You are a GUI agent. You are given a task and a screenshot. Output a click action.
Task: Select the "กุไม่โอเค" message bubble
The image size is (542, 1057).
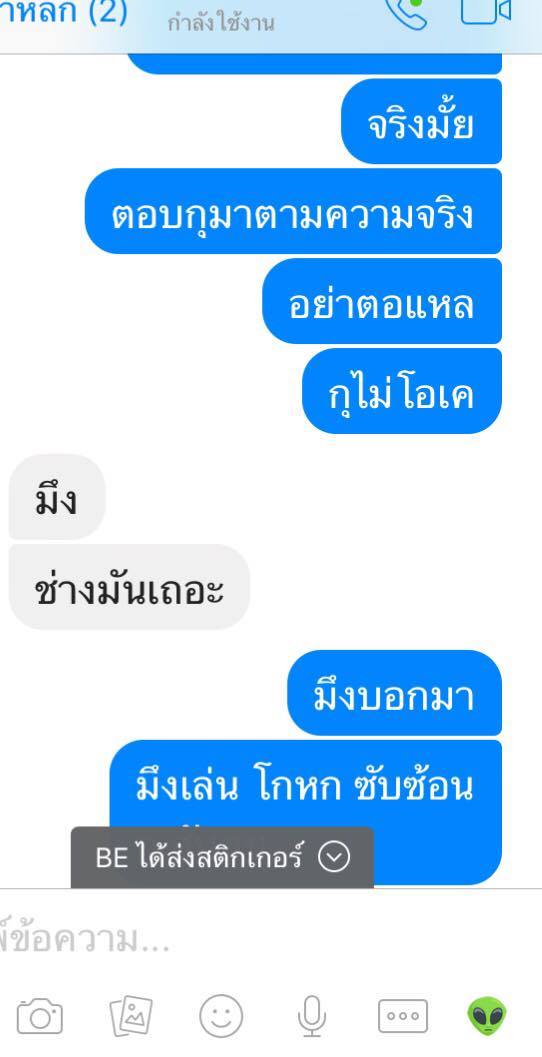402,391
